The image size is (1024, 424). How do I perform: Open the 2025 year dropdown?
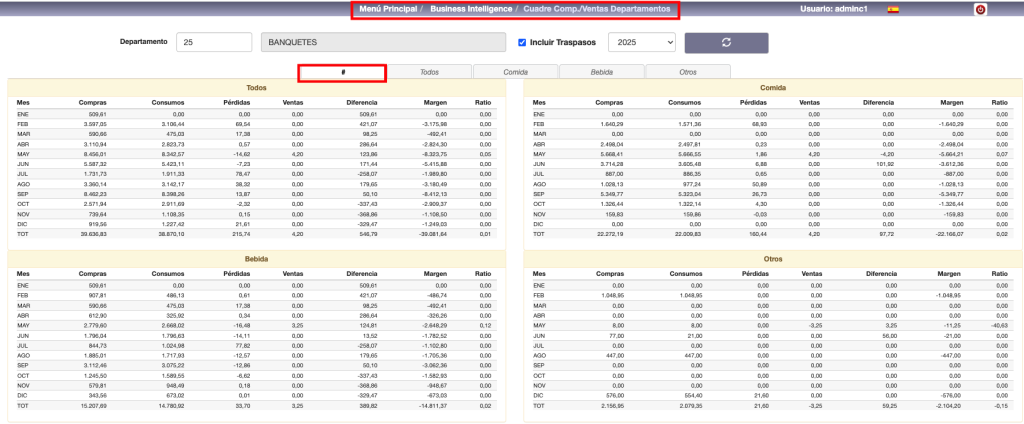coord(641,43)
